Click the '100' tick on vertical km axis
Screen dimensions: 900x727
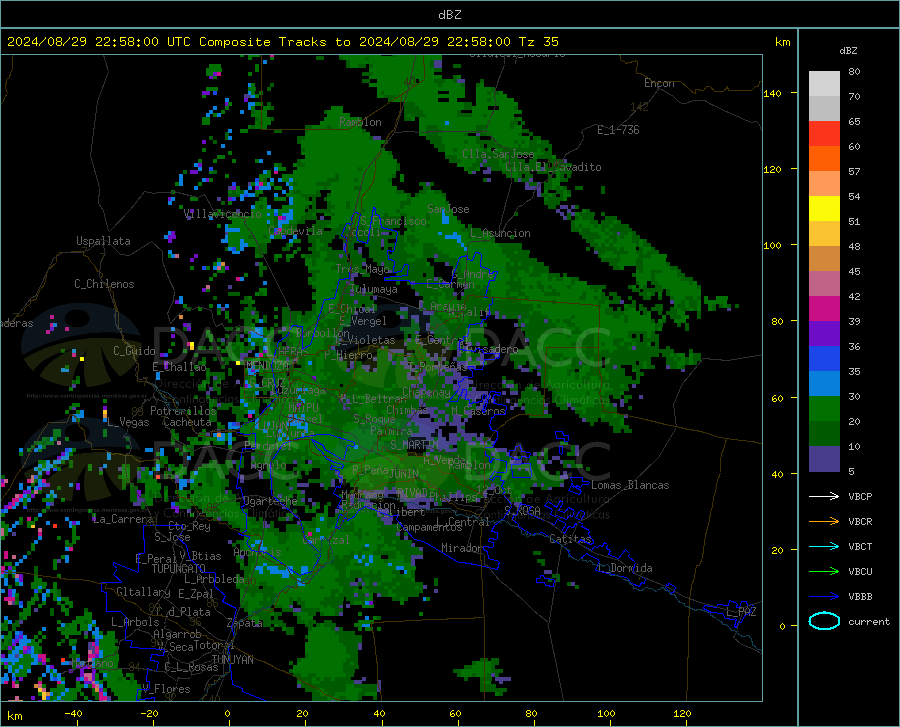(772, 245)
